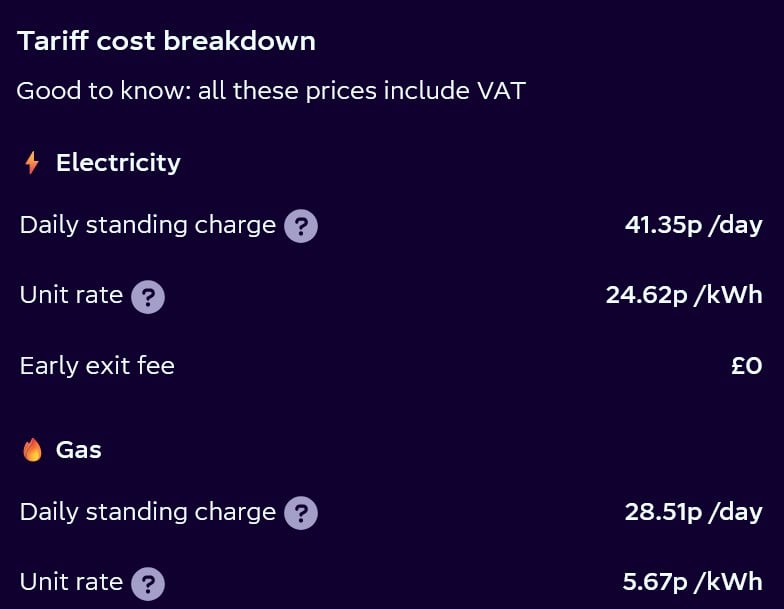Screen dimensions: 784x609
Task: Click the Early exit fee label
Action: click(x=98, y=366)
